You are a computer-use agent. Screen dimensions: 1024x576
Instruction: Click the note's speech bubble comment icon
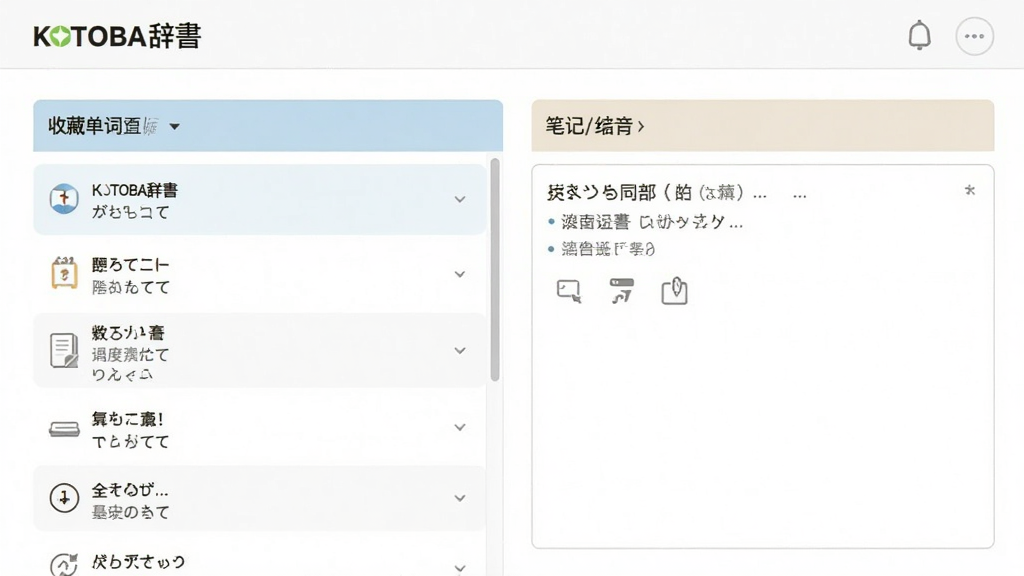coord(569,291)
